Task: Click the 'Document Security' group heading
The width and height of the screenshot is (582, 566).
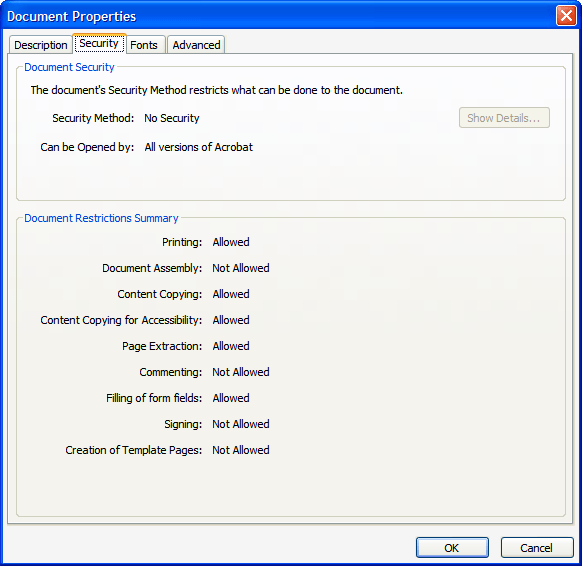Action: pyautogui.click(x=69, y=67)
